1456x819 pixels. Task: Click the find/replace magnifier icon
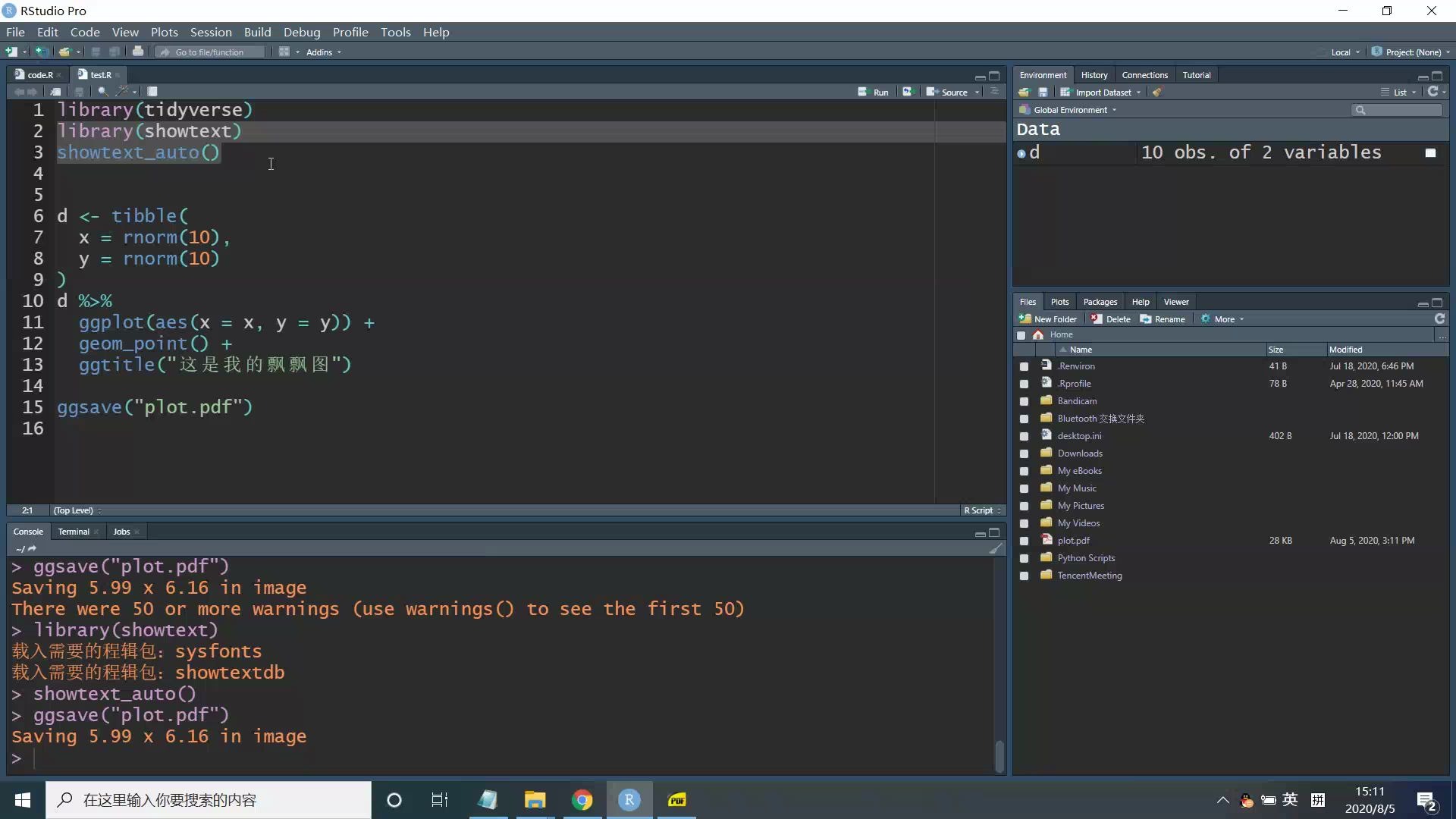pos(102,92)
